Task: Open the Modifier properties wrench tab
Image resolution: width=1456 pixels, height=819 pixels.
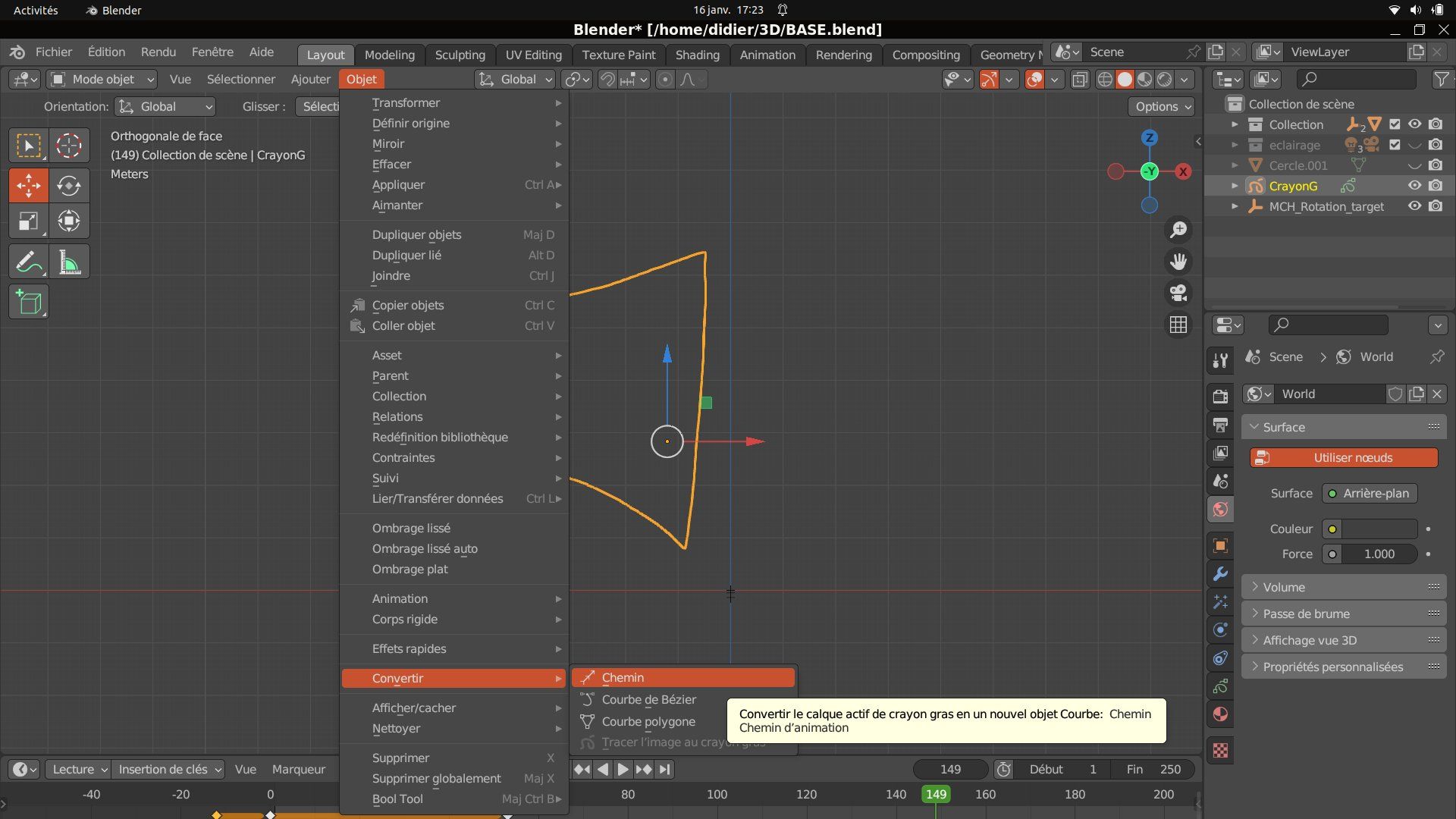Action: (1220, 574)
